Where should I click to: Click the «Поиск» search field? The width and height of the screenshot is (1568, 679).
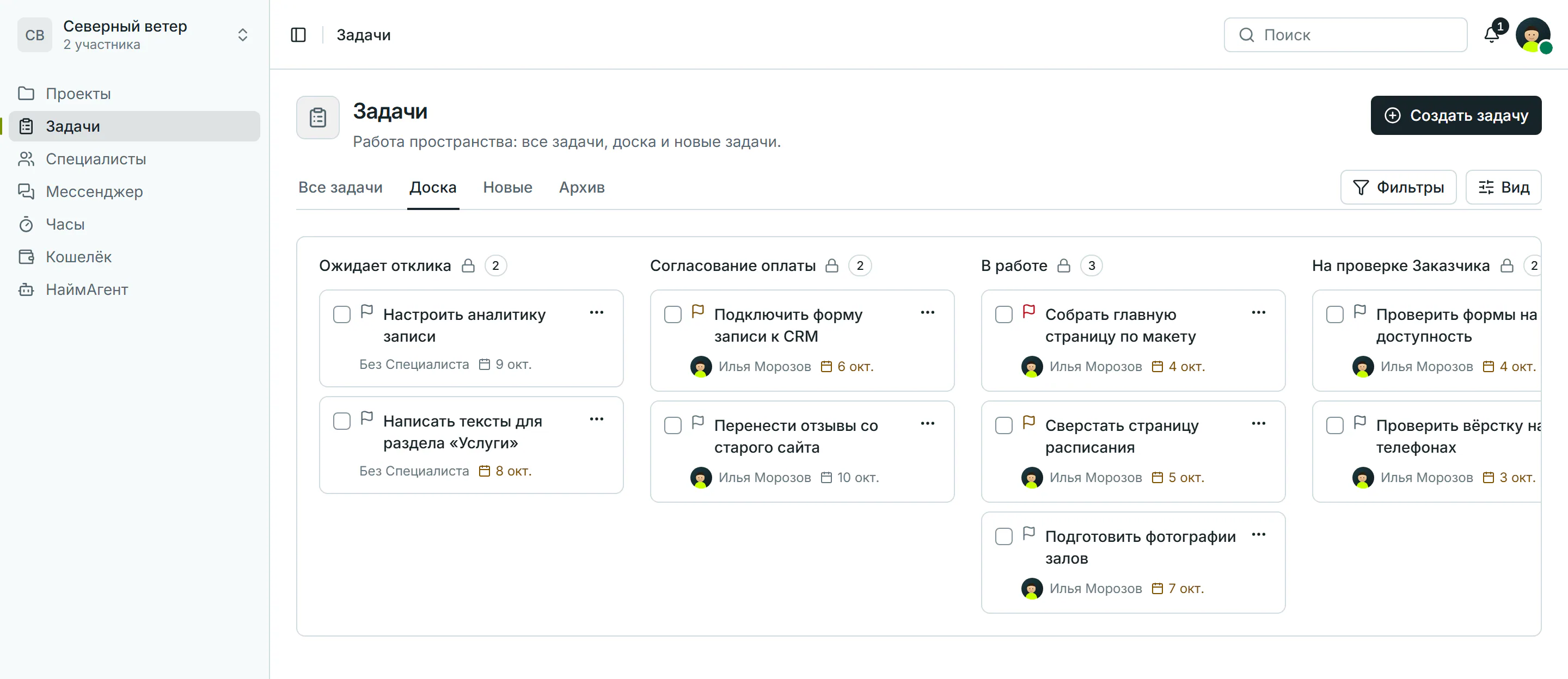1345,35
